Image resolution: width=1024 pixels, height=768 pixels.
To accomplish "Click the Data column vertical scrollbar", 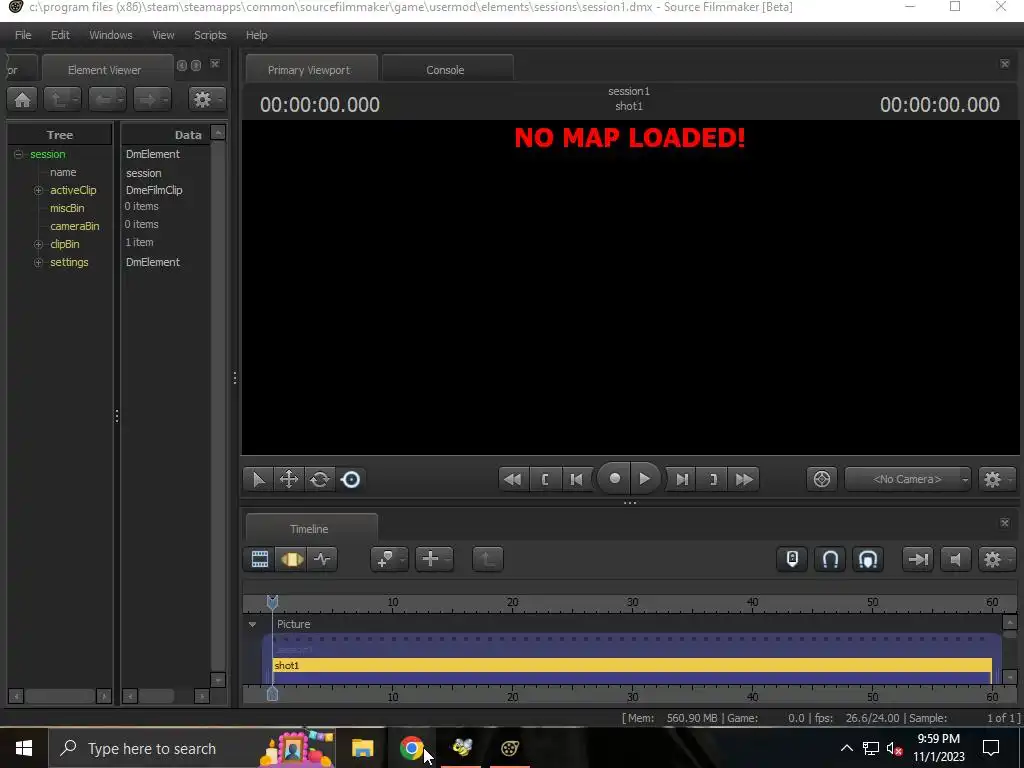I will pyautogui.click(x=218, y=406).
